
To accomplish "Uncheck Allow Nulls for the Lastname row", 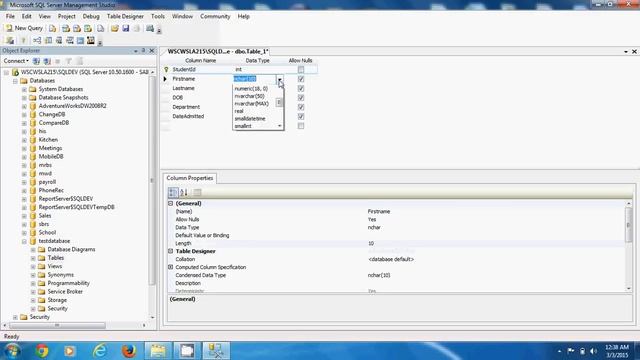I will click(x=301, y=88).
